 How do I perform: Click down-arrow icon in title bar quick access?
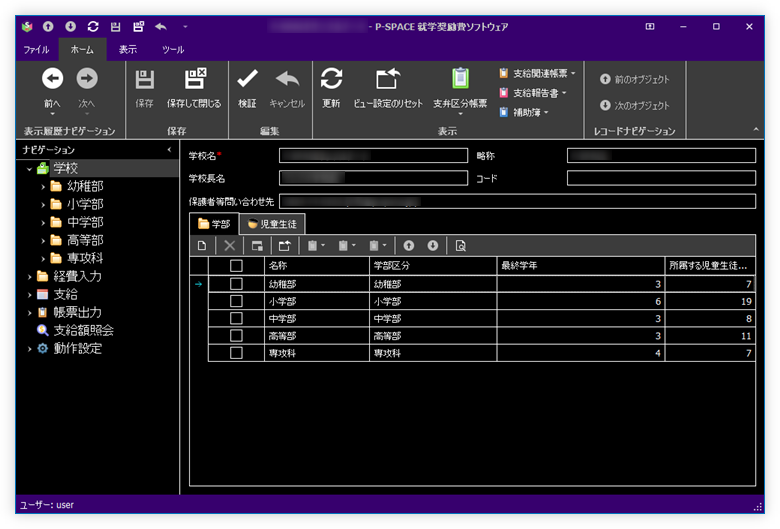[x=71, y=26]
